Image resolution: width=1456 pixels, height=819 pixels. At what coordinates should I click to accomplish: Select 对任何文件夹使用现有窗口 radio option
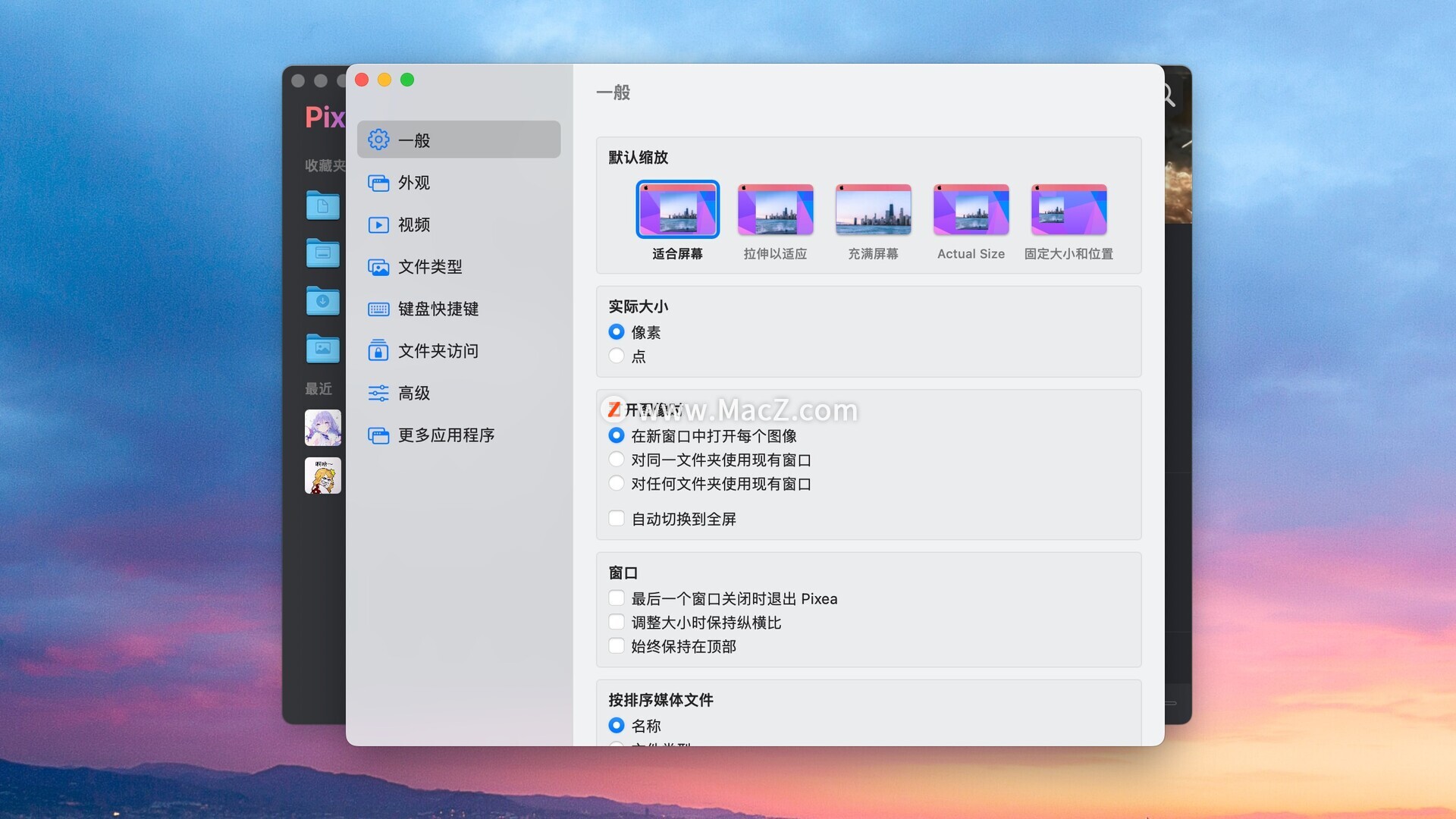(x=617, y=483)
